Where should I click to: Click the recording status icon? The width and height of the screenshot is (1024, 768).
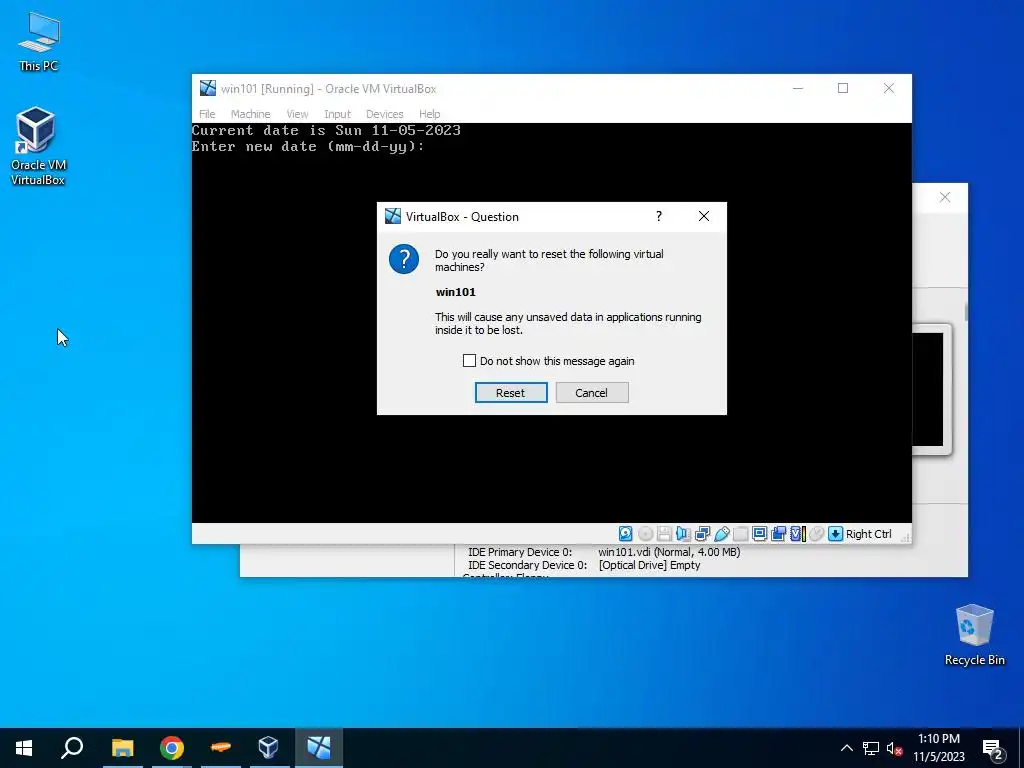[x=778, y=534]
